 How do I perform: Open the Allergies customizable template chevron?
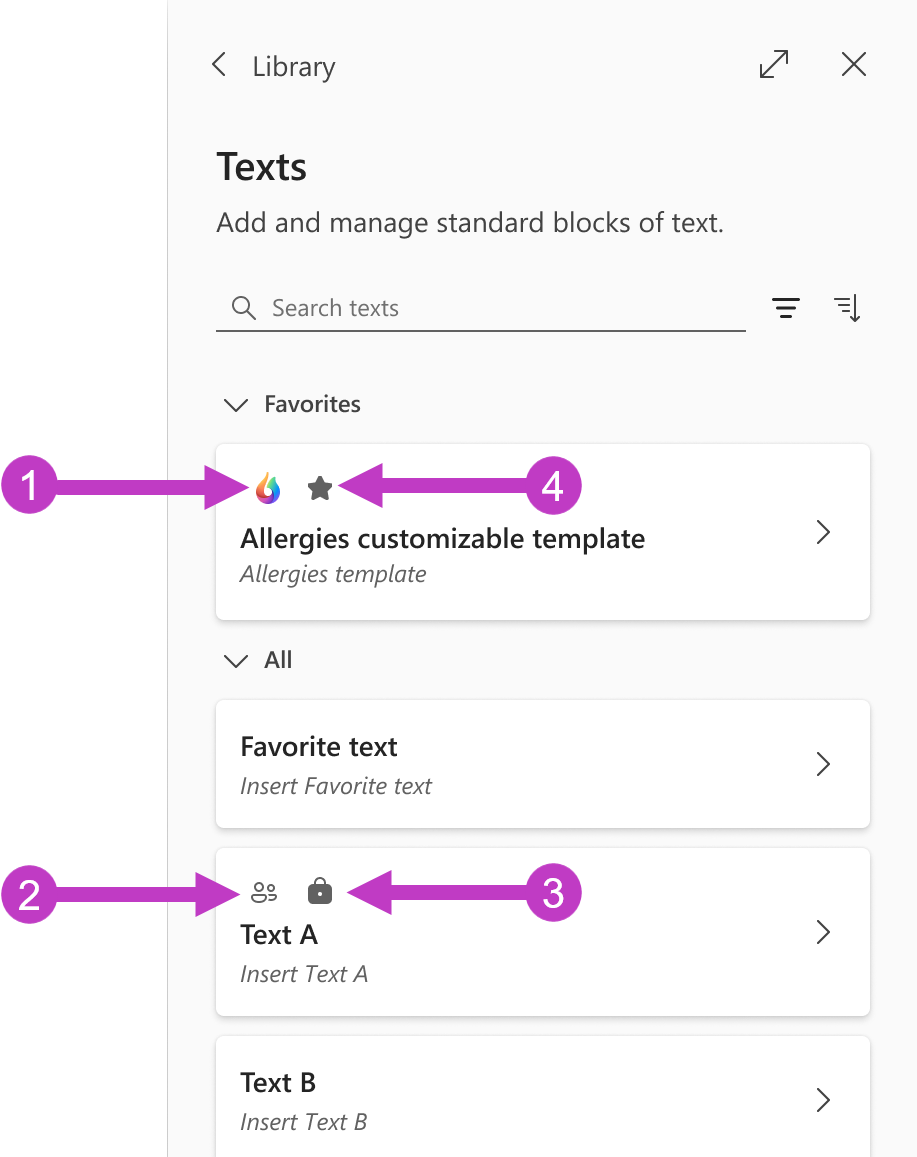823,532
